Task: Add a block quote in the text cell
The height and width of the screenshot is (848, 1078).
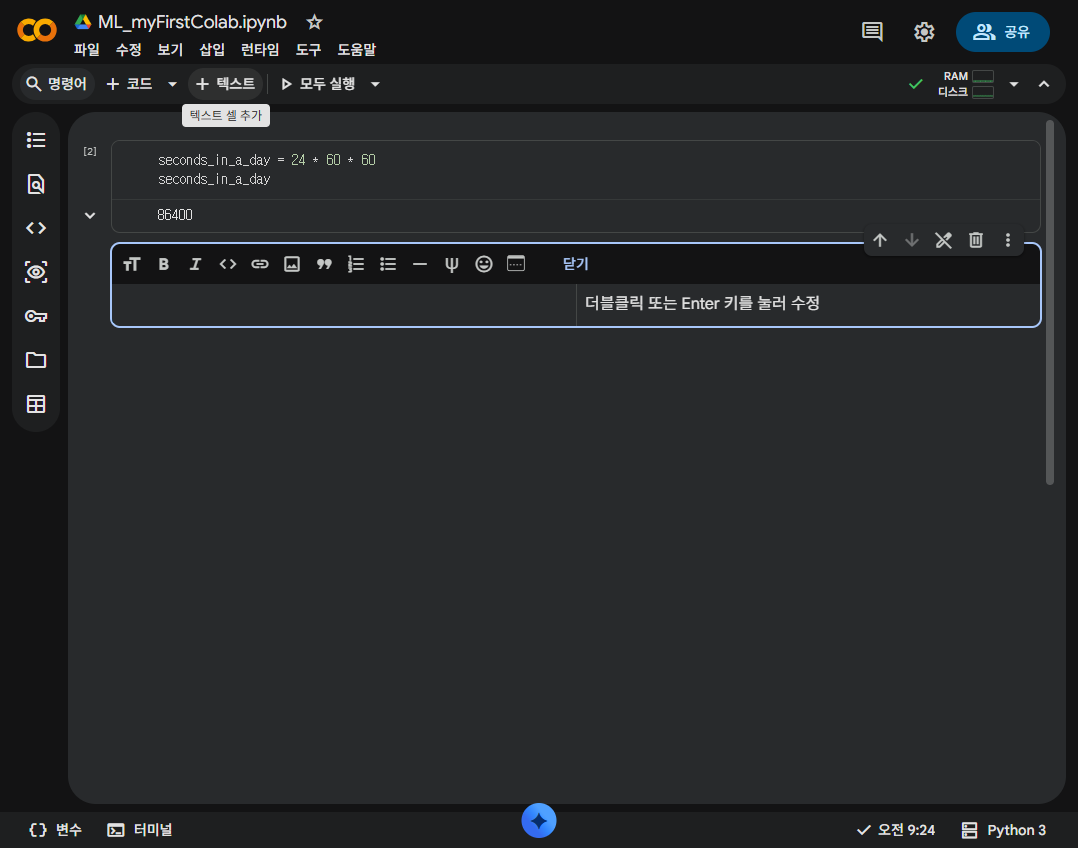Action: [x=324, y=264]
